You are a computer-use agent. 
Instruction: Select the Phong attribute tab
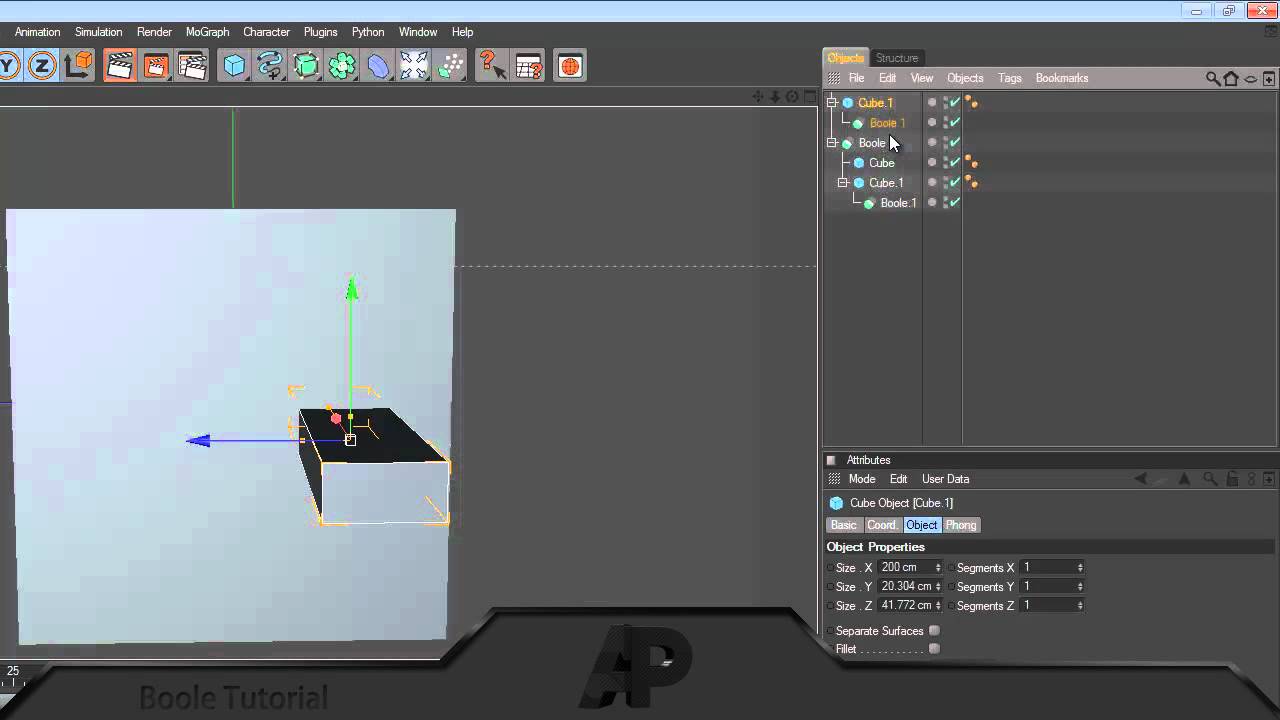point(961,525)
